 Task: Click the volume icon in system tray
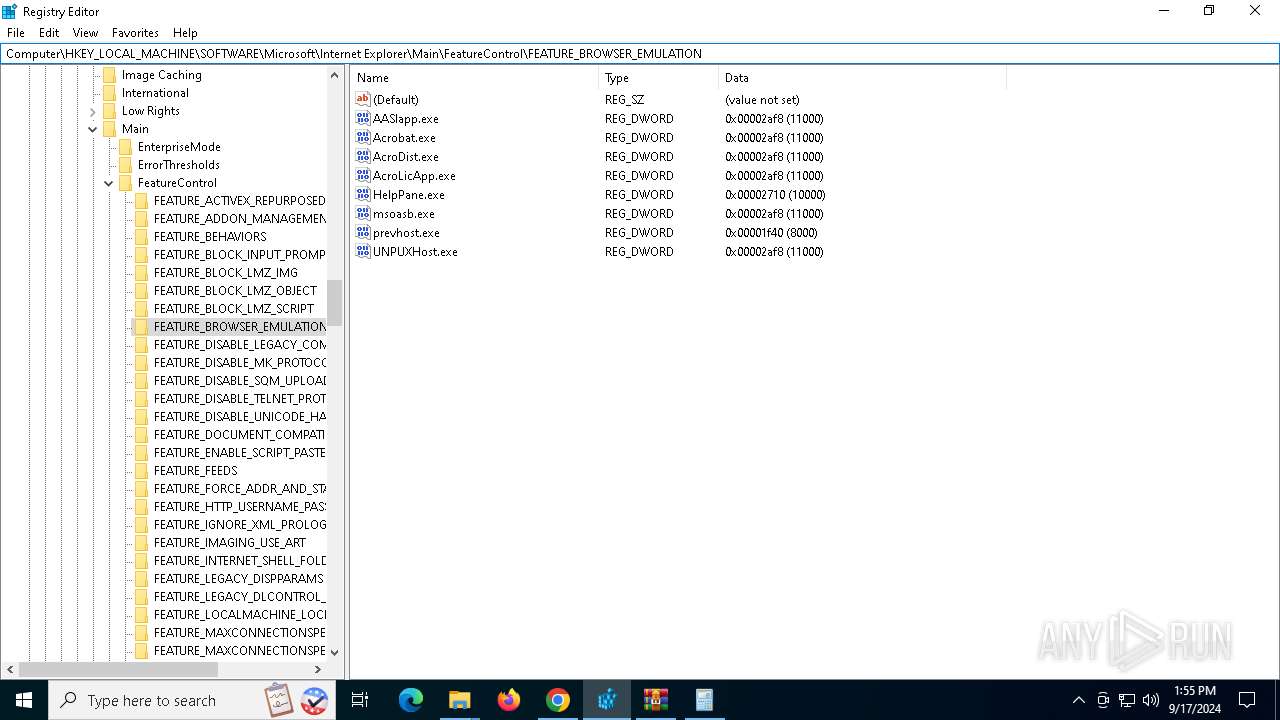(x=1151, y=700)
